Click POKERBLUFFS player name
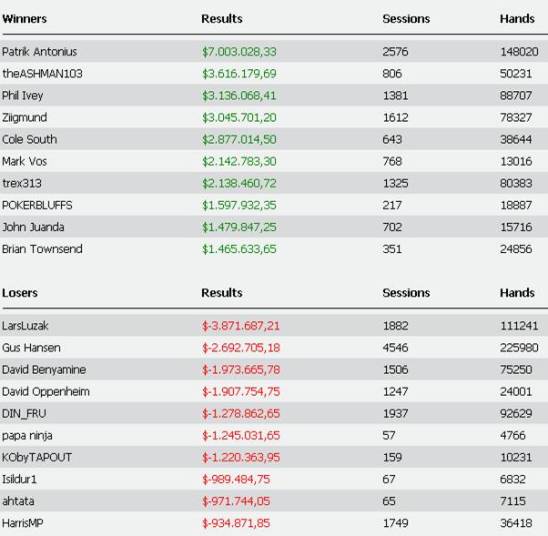The height and width of the screenshot is (536, 548). click(x=37, y=205)
